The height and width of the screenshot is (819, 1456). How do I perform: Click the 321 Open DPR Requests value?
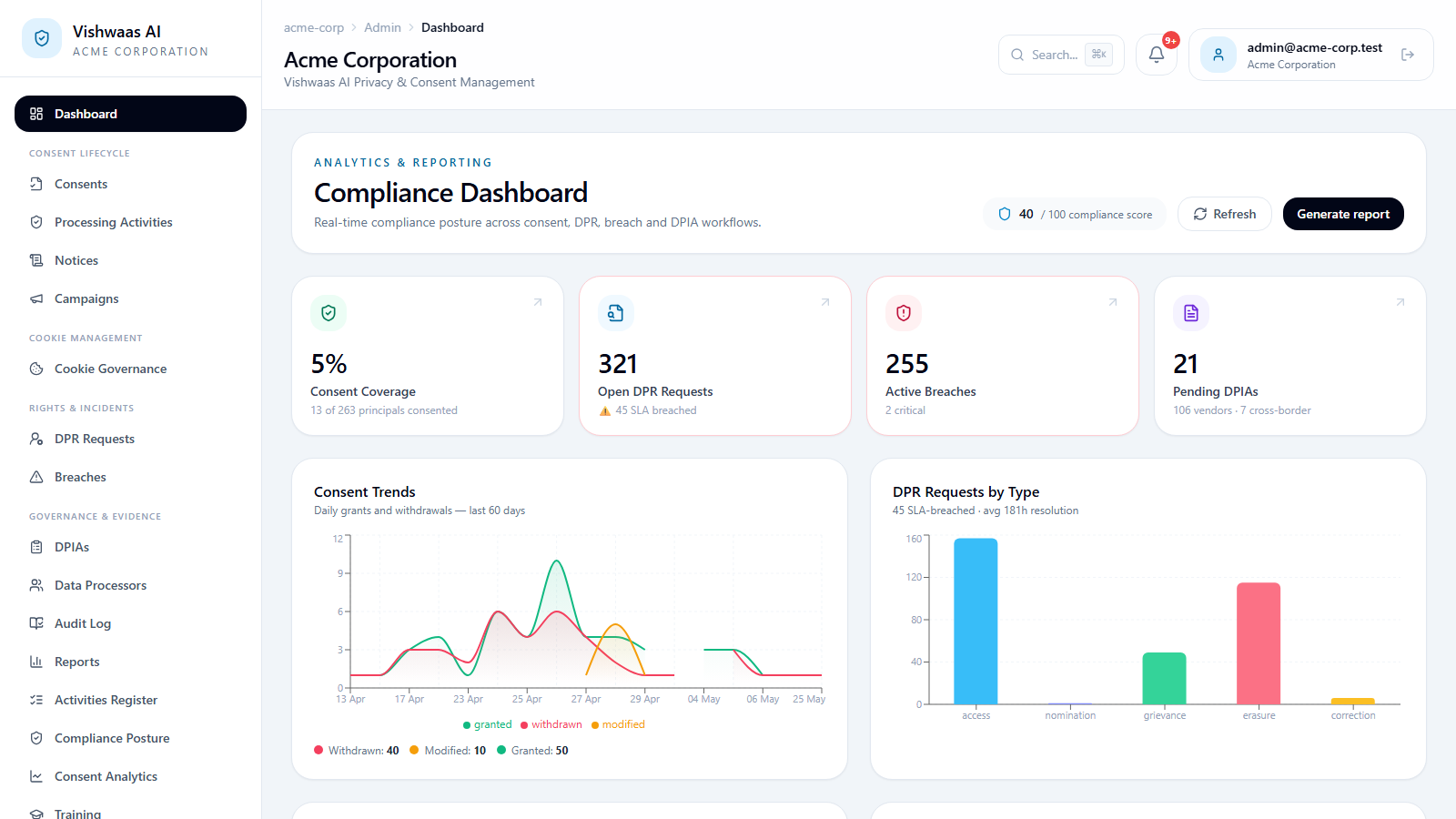(618, 364)
